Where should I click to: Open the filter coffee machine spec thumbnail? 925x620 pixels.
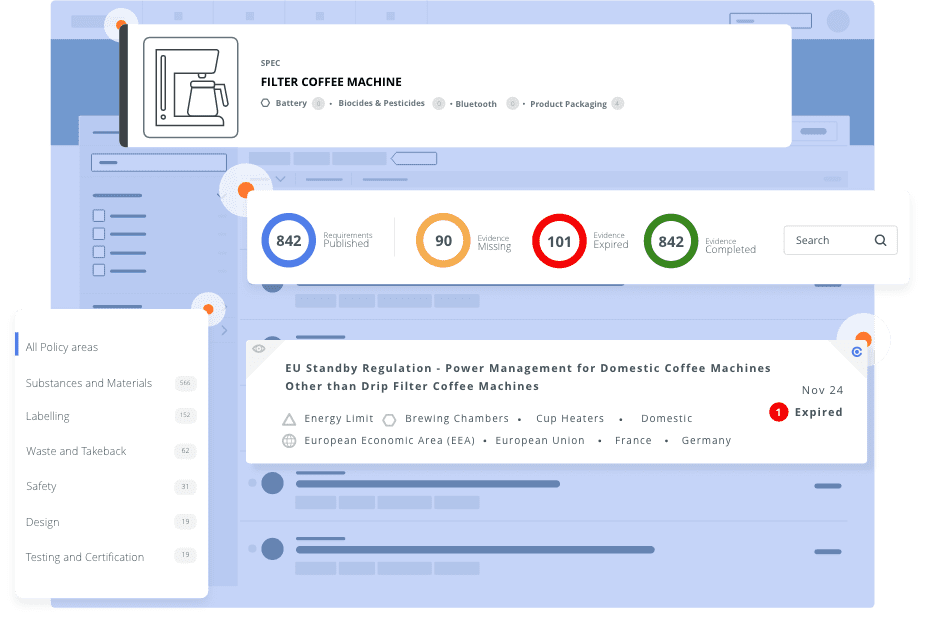click(191, 87)
